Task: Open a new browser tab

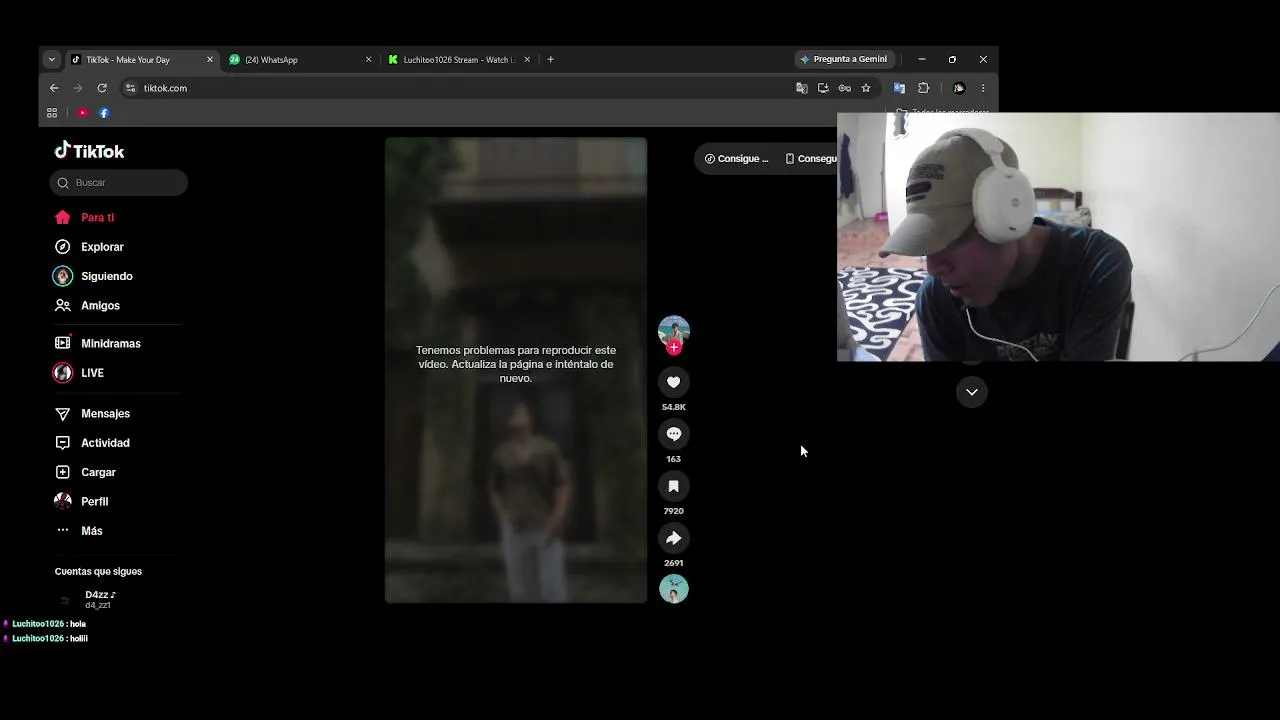Action: pos(550,60)
